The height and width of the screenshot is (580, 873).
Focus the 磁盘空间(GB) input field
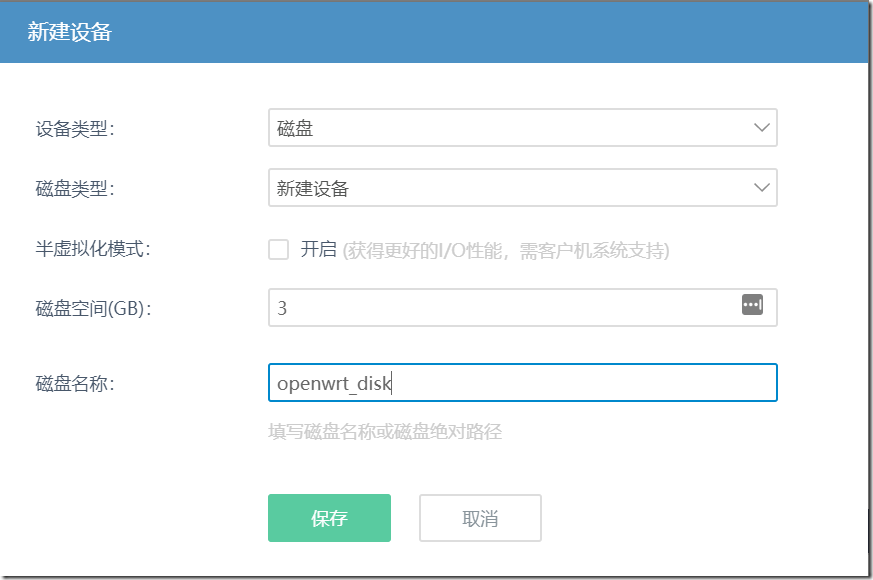coord(500,308)
